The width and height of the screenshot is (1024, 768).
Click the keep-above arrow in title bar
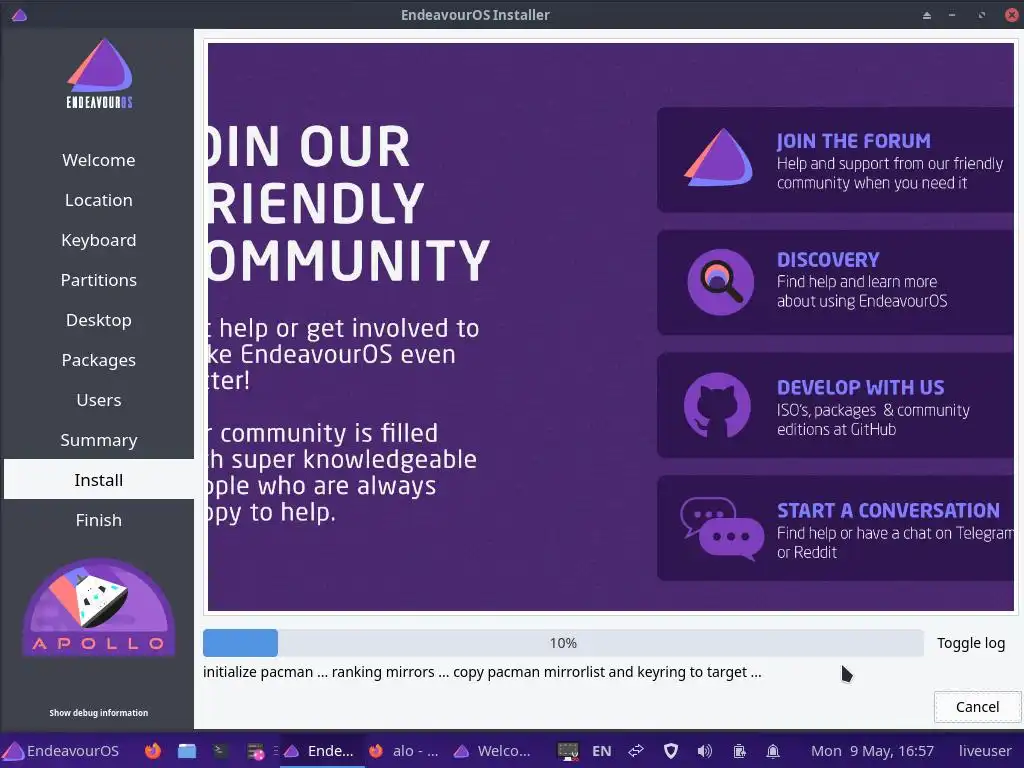click(926, 15)
